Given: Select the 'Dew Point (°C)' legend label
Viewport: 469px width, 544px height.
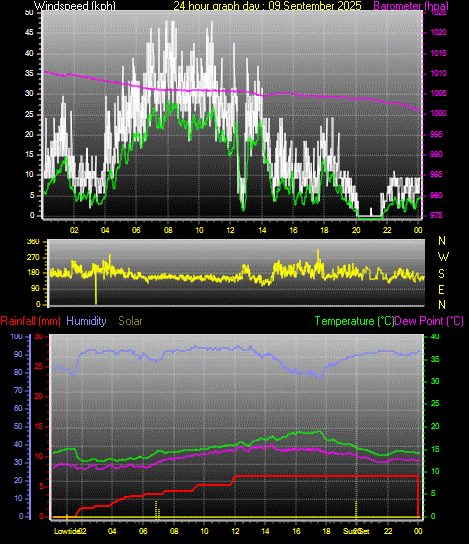Looking at the screenshot, I should click(429, 321).
